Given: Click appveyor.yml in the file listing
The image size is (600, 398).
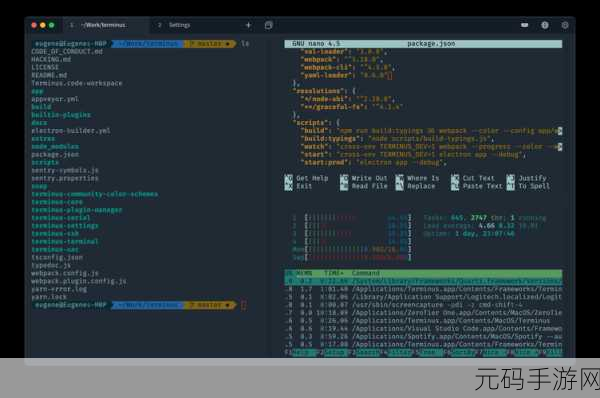Looking at the screenshot, I should pos(55,99).
